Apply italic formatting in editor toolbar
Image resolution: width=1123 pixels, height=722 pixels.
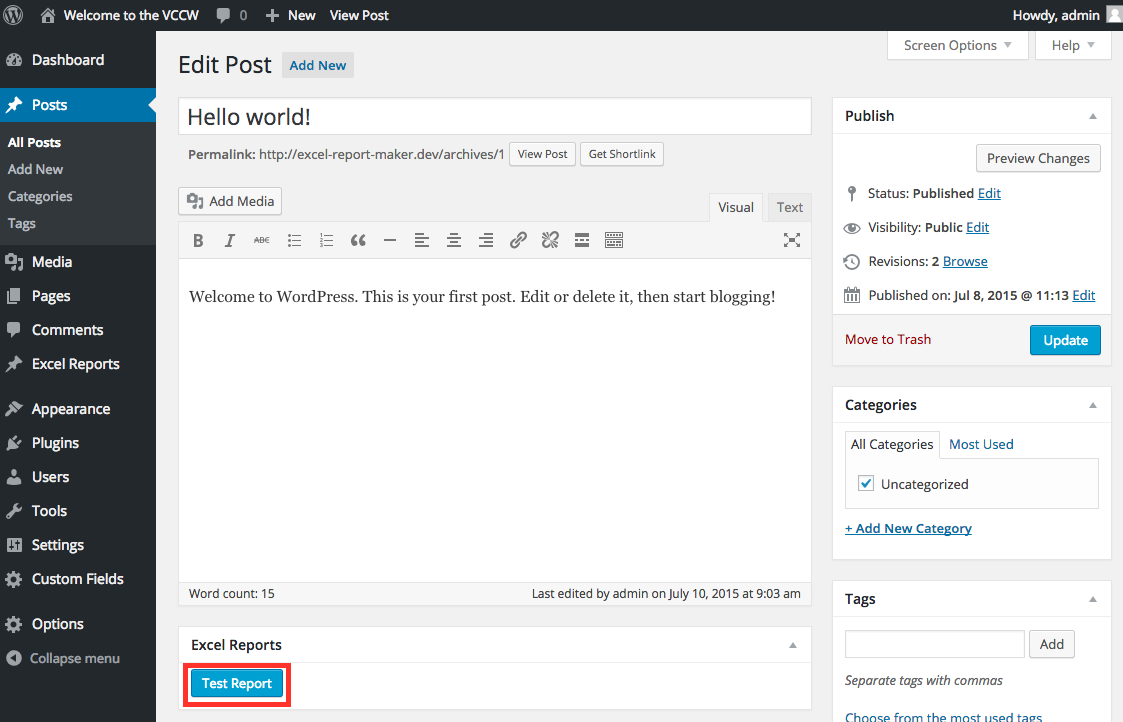230,240
